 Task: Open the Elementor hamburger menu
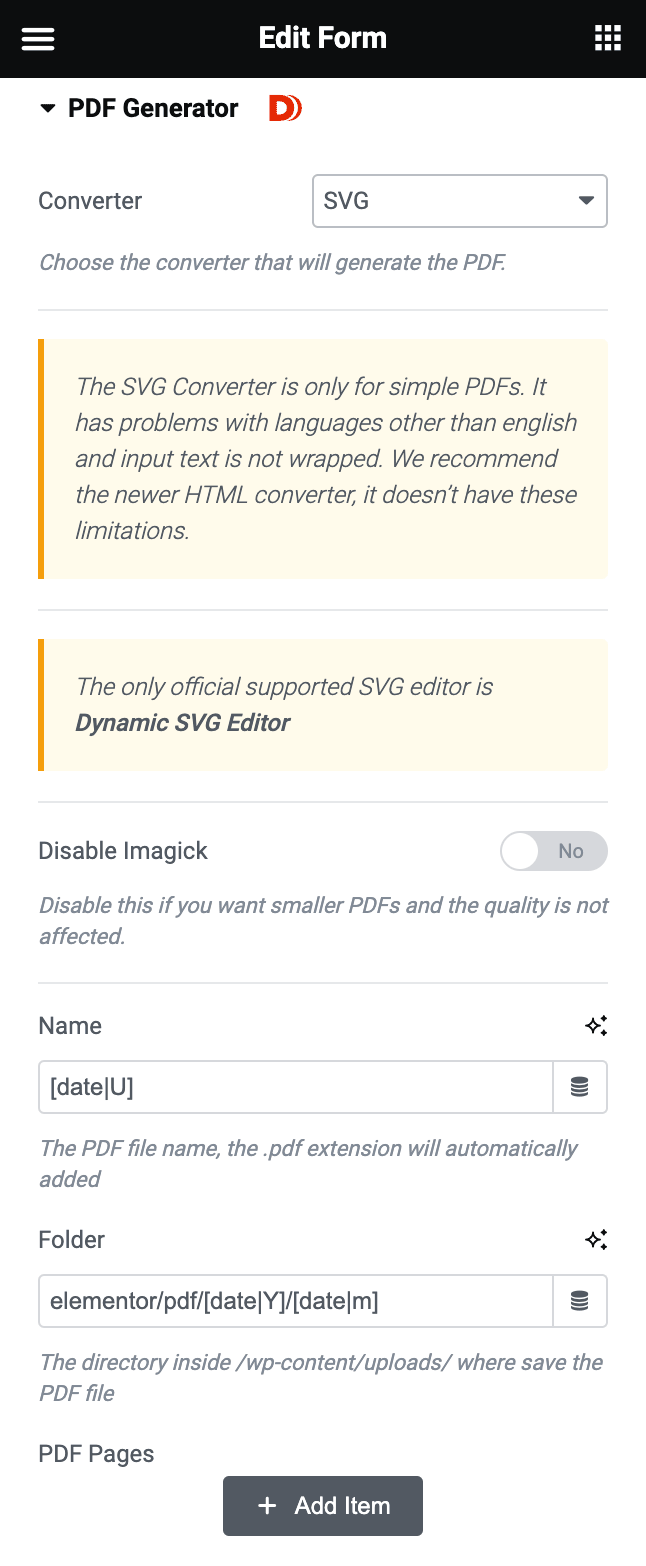pos(38,39)
